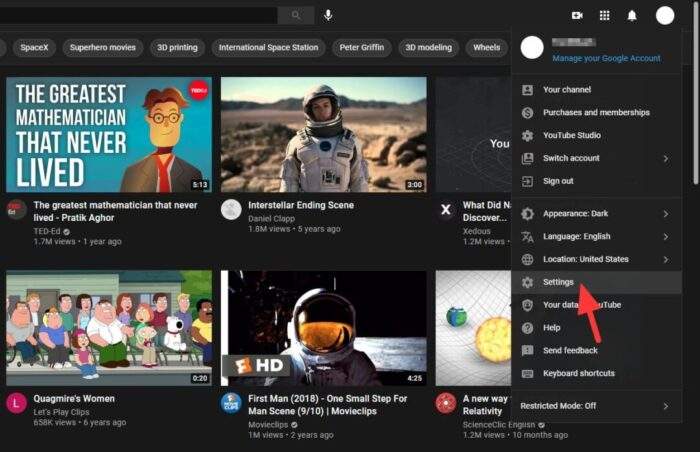
Task: Select Purchases and memberships
Action: click(x=596, y=113)
